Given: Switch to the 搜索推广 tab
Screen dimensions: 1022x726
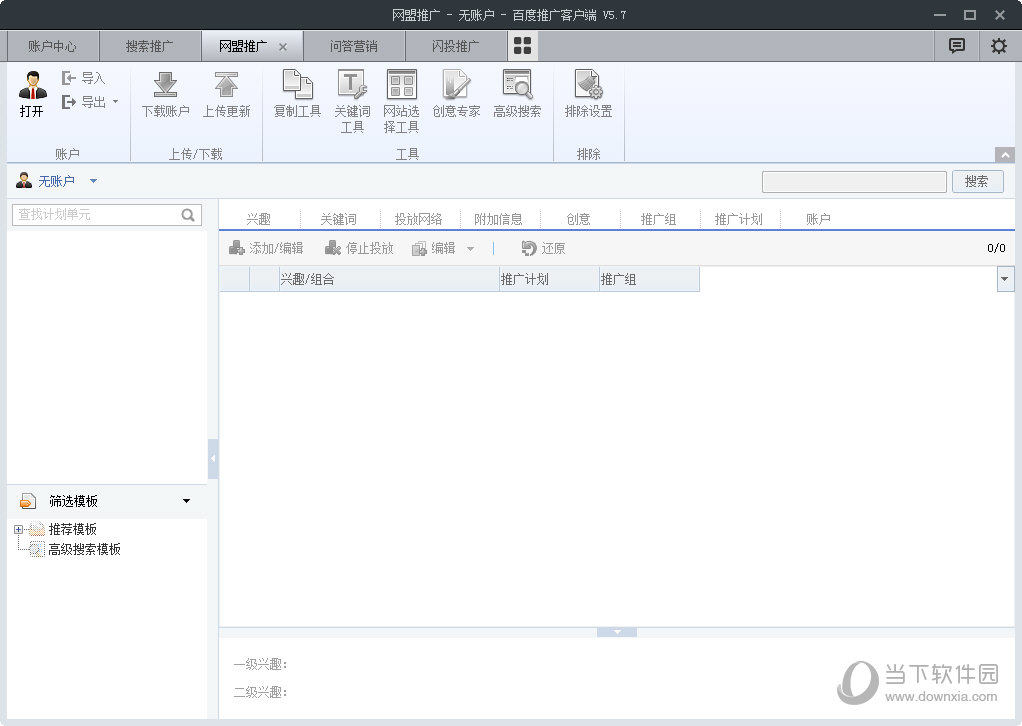Looking at the screenshot, I should (149, 46).
